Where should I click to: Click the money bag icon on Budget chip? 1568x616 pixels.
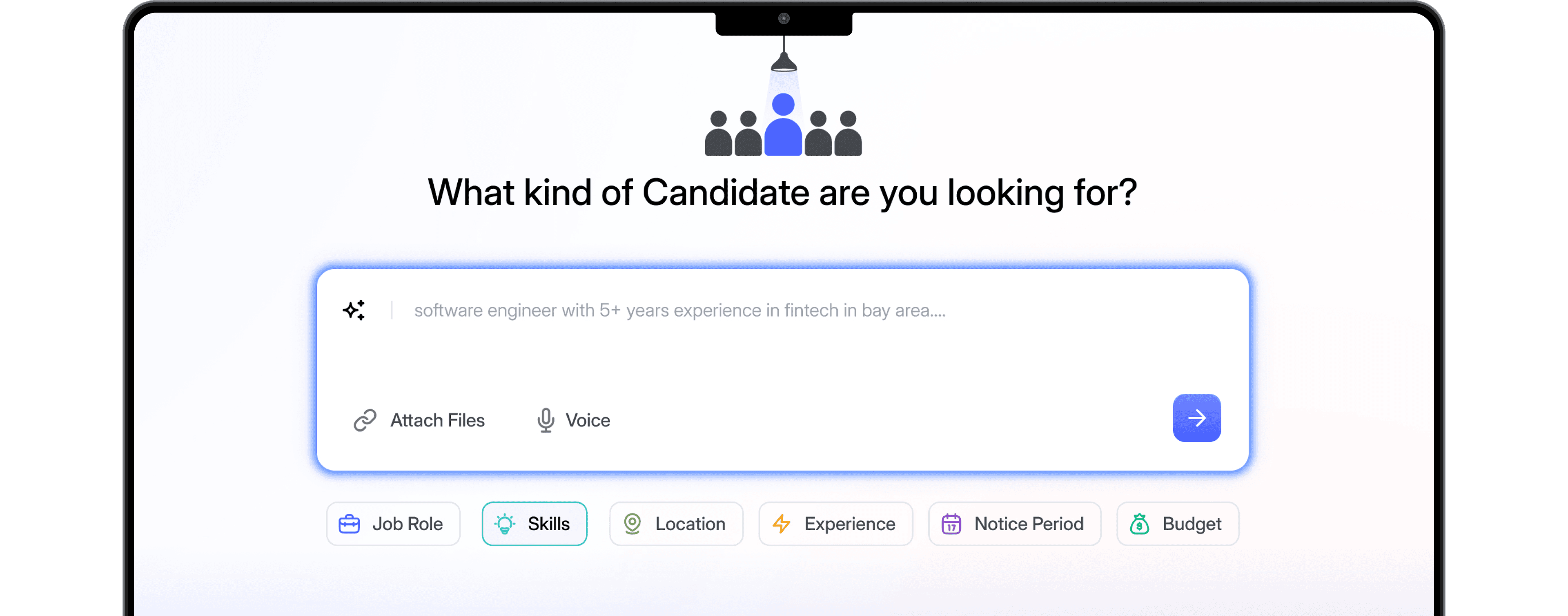click(x=1140, y=524)
